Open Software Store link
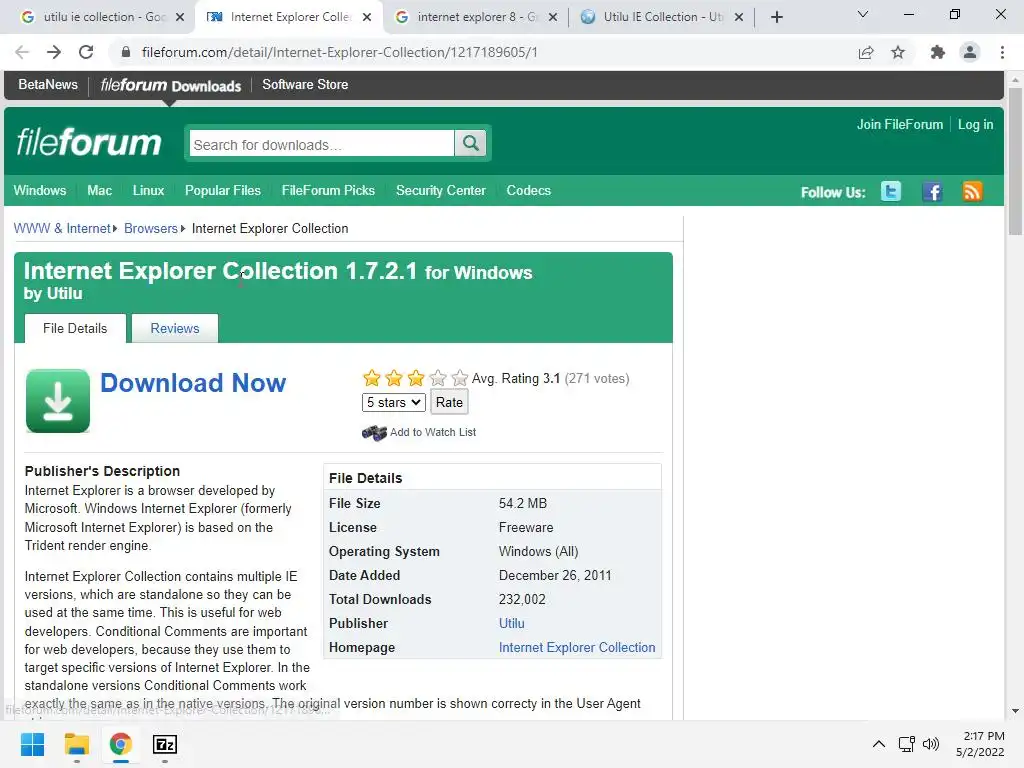This screenshot has width=1024, height=768. coord(305,84)
